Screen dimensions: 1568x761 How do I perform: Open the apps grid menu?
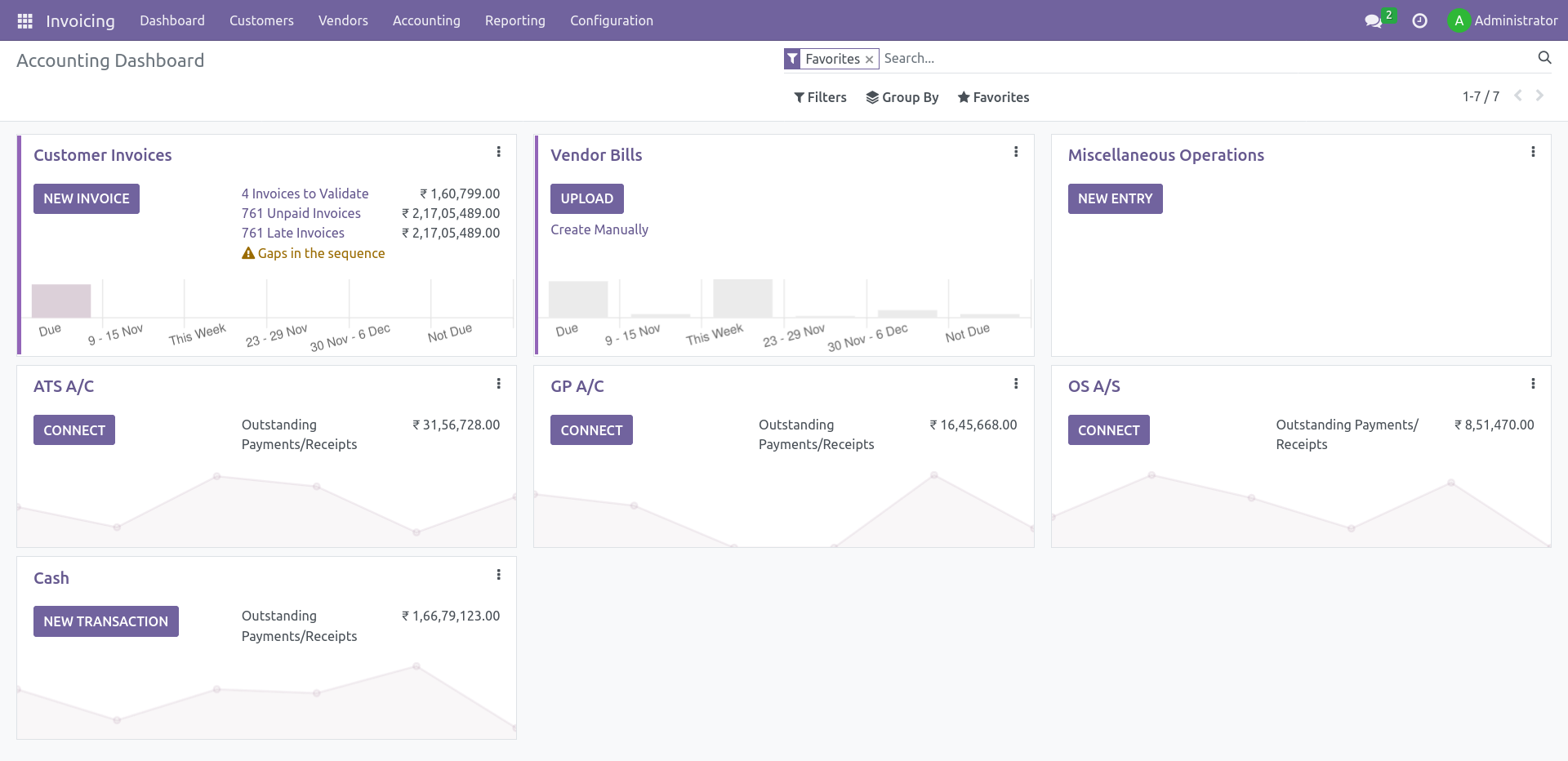coord(24,20)
